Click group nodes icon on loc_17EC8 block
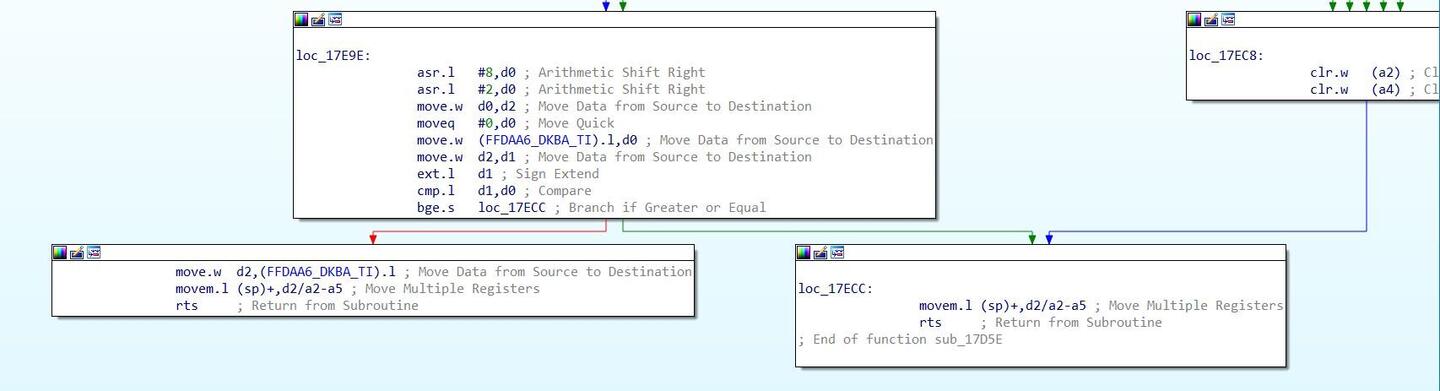The height and width of the screenshot is (391, 1440). click(1228, 19)
